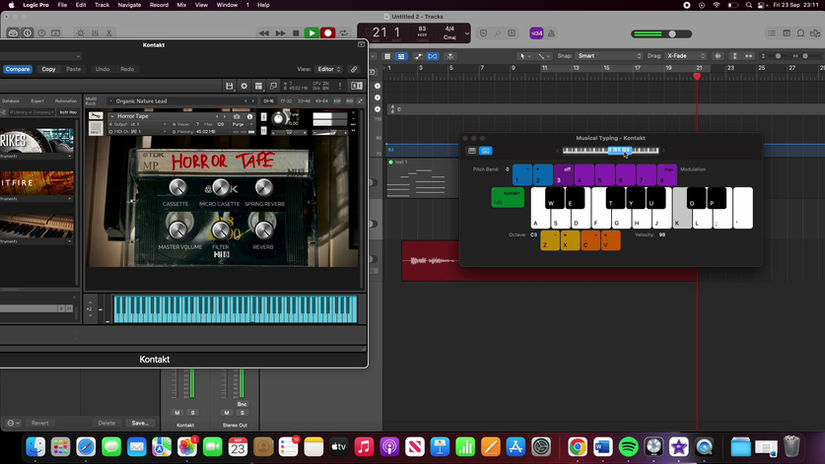Open Spotify from the dock
The width and height of the screenshot is (825, 464).
628,447
